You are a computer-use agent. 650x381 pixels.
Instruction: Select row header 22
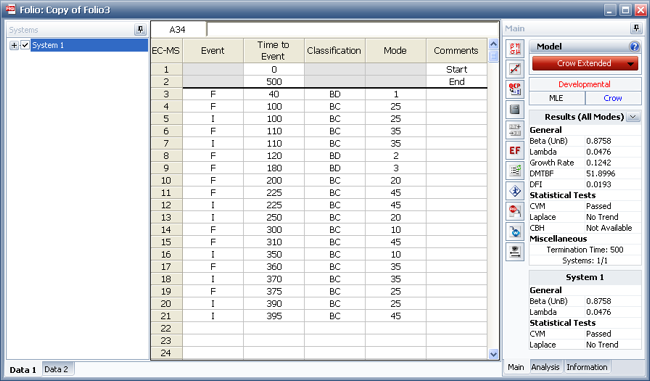[166, 328]
